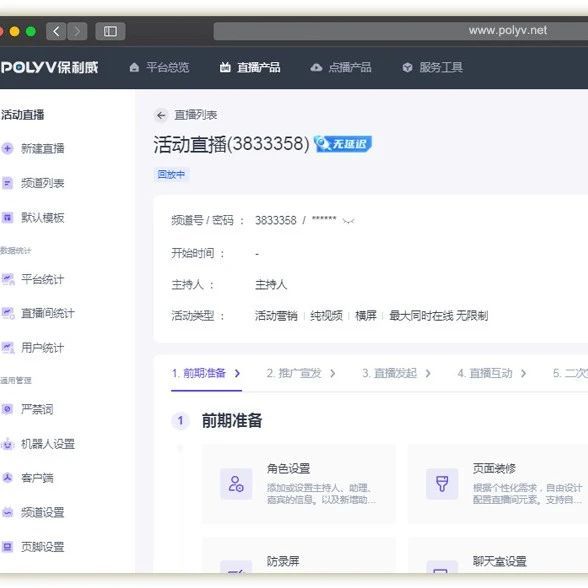Image resolution: width=588 pixels, height=588 pixels.
Task: Click the 默认模板 template icon
Action: (x=8, y=218)
